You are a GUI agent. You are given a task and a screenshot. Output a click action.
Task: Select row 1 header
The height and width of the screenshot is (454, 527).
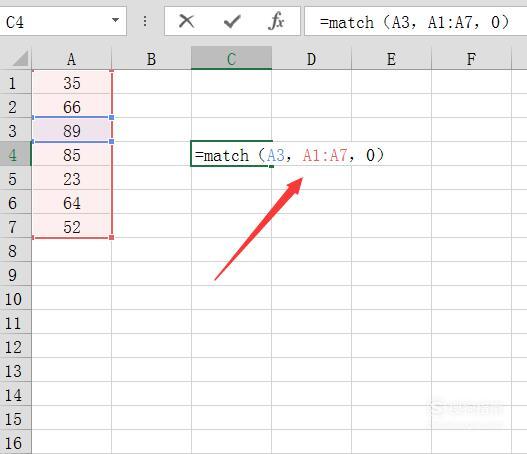pos(15,83)
